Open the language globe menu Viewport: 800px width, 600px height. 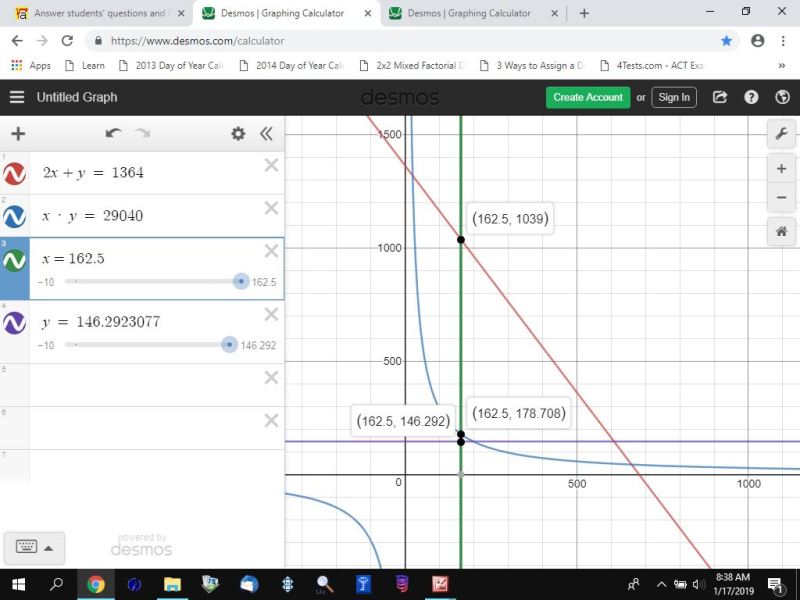click(x=782, y=97)
